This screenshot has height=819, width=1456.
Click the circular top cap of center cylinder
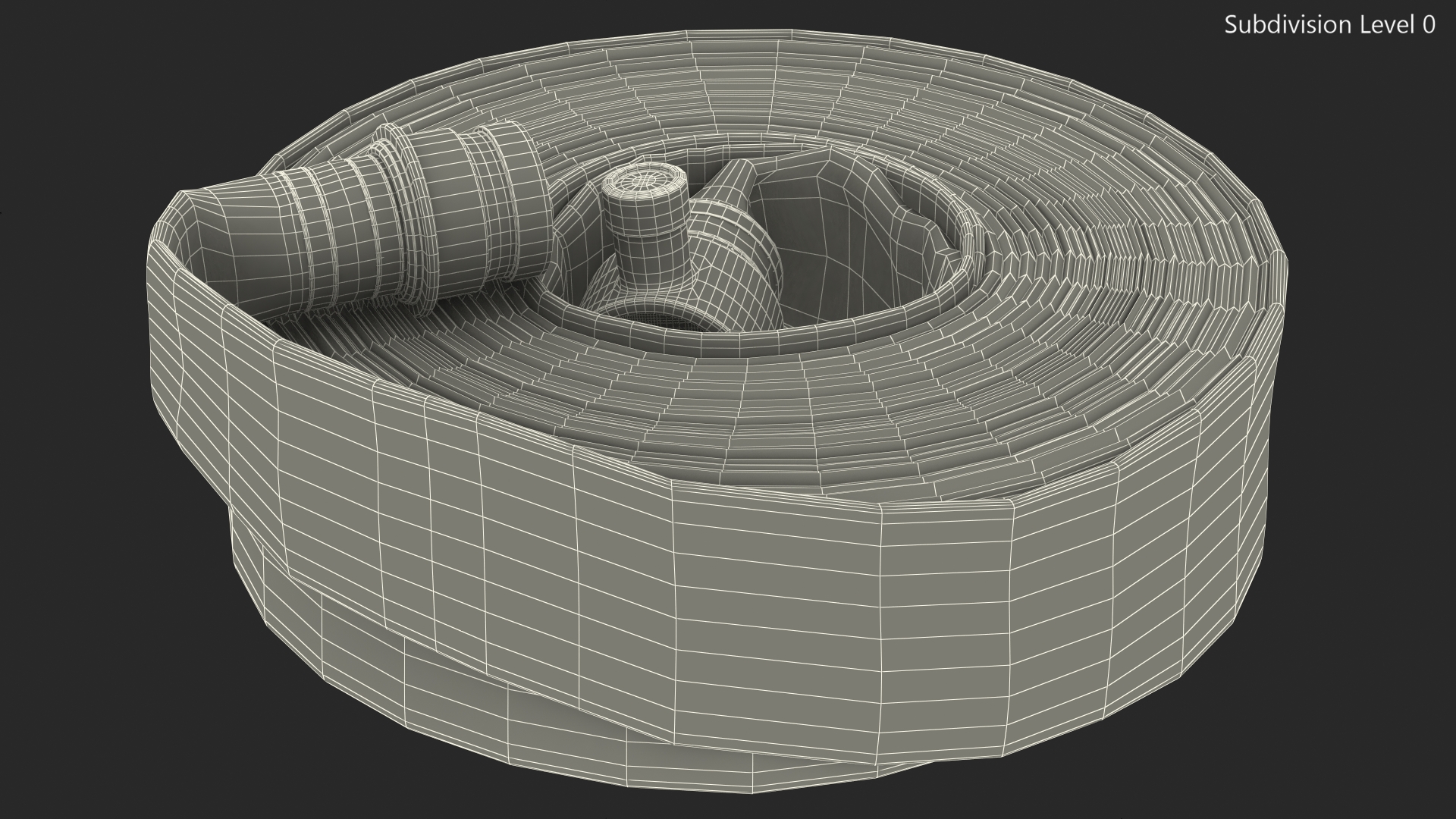click(643, 182)
